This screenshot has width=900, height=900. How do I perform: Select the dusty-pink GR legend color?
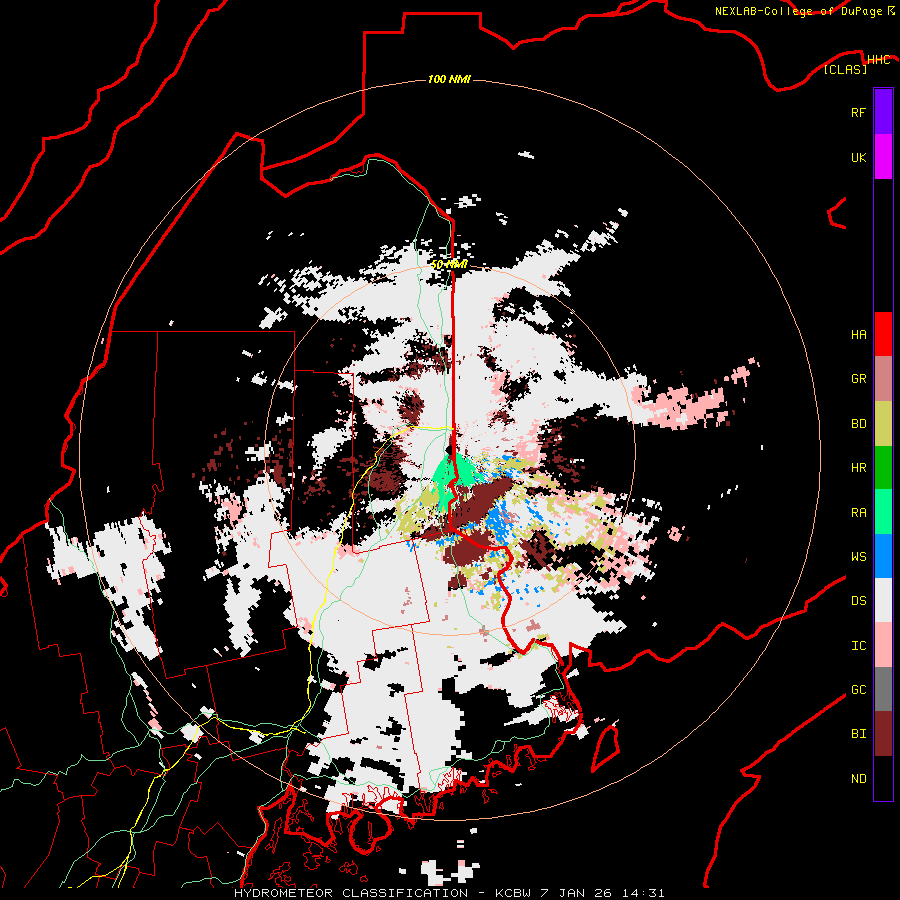point(883,379)
